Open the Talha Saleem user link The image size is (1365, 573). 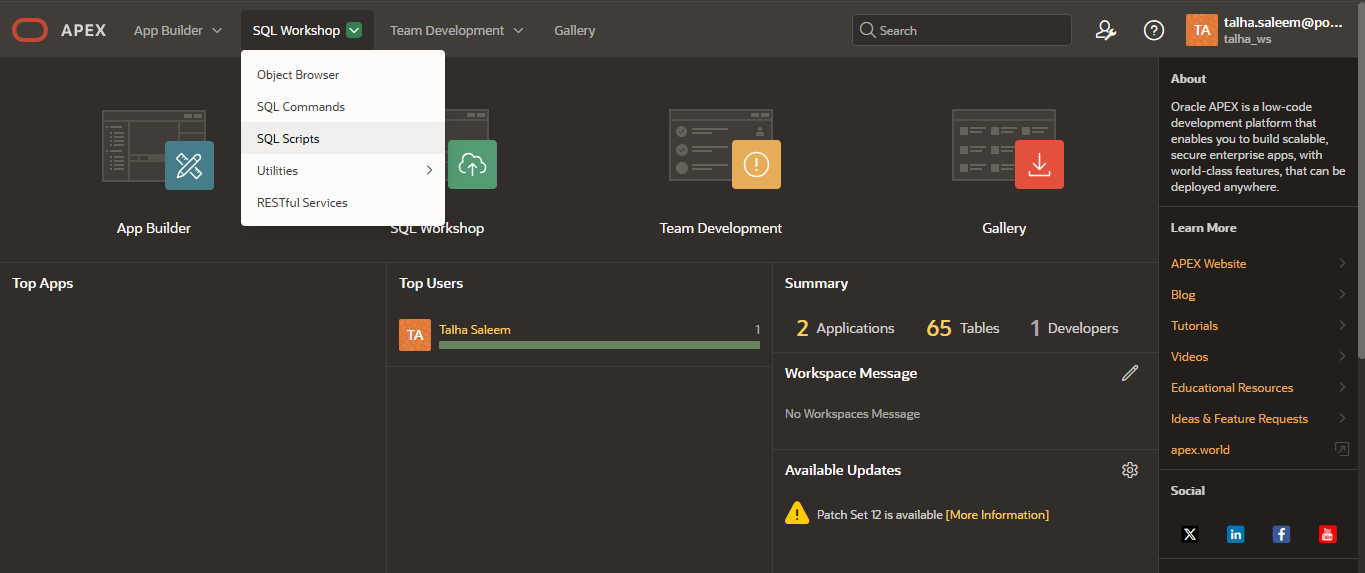coord(475,329)
